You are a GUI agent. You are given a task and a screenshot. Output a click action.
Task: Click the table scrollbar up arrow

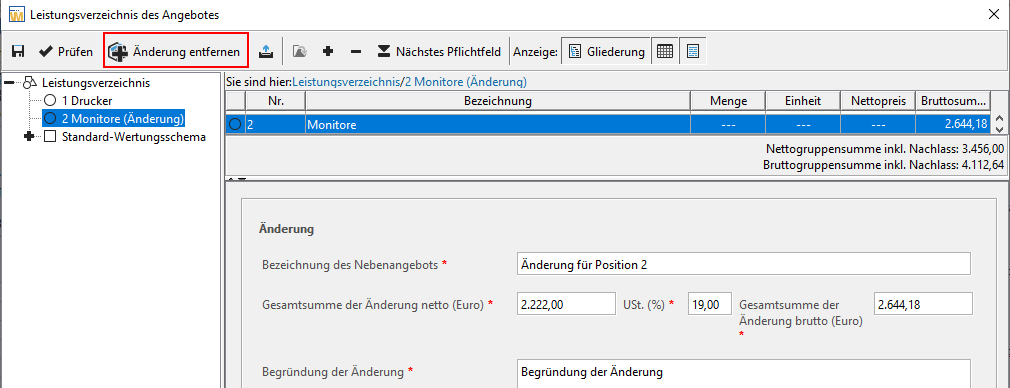pyautogui.click(x=1000, y=119)
